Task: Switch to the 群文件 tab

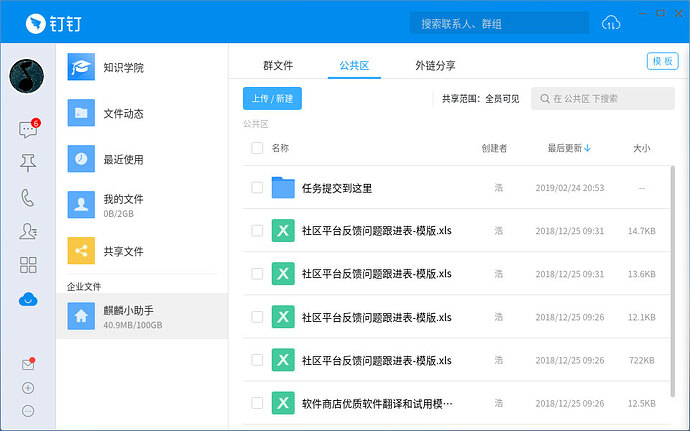Action: [278, 66]
